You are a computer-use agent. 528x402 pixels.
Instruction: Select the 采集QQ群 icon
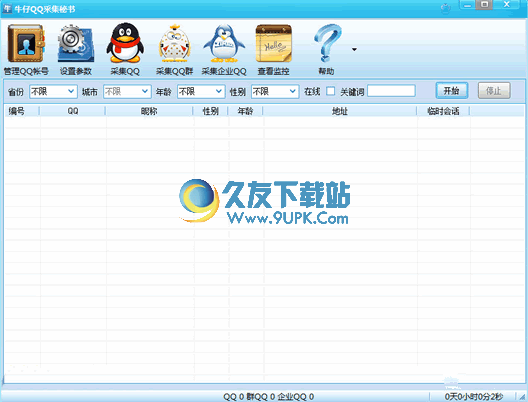tap(174, 44)
